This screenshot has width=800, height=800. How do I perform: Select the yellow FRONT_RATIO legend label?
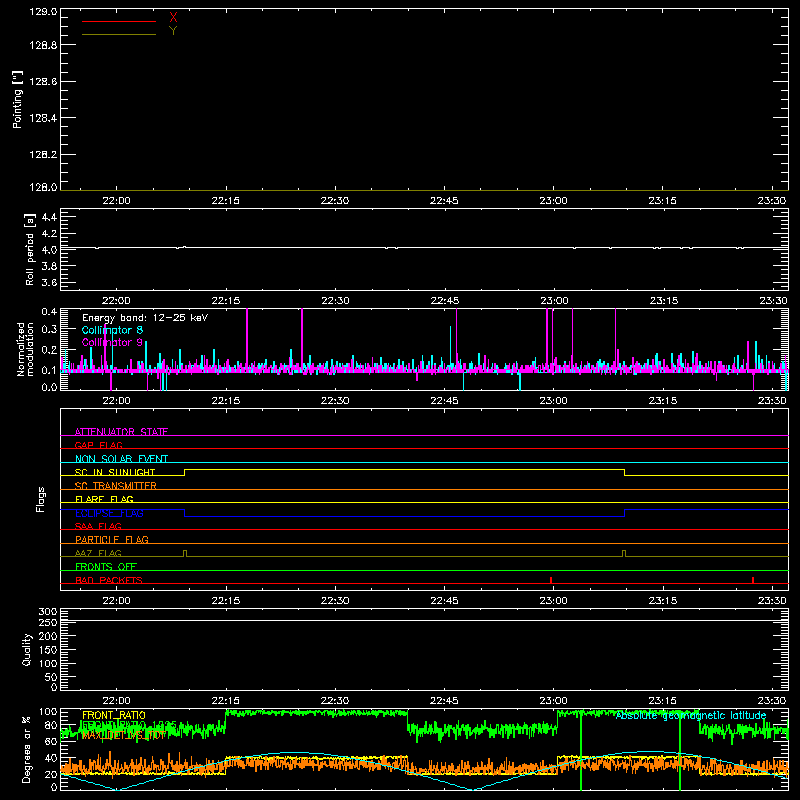click(x=114, y=715)
